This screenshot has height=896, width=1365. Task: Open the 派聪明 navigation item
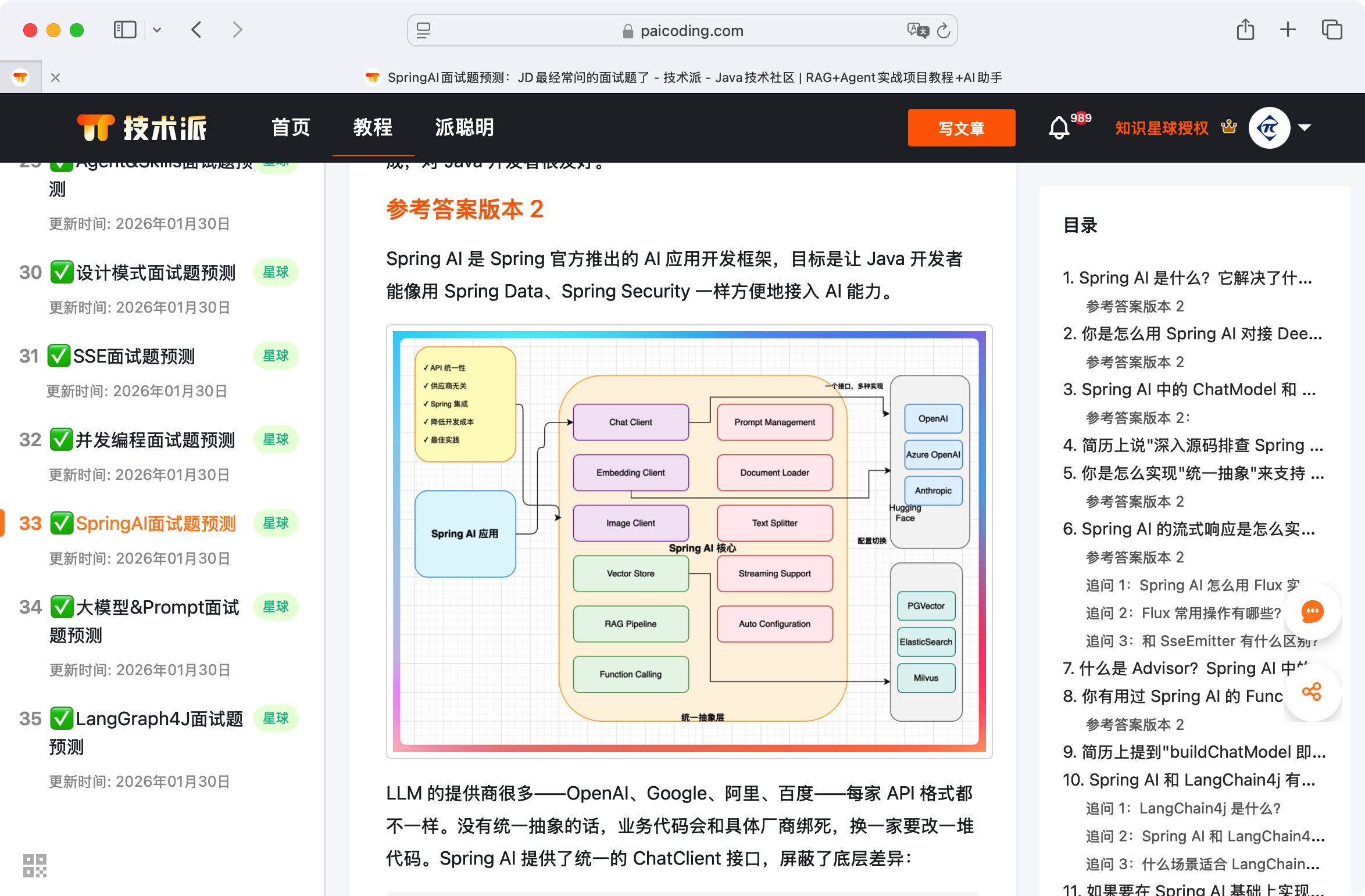click(464, 127)
